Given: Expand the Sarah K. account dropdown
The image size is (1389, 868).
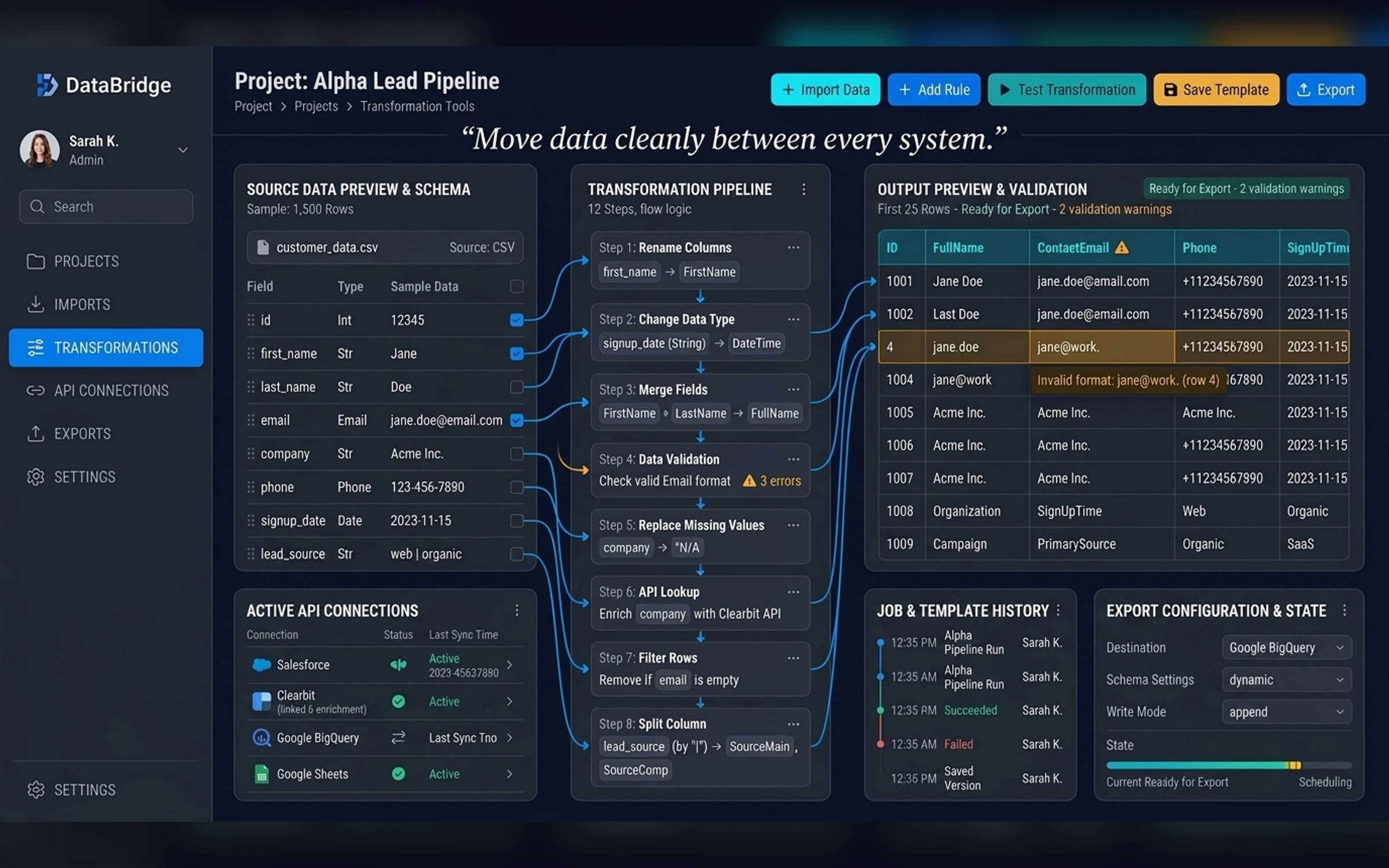Looking at the screenshot, I should pyautogui.click(x=183, y=150).
